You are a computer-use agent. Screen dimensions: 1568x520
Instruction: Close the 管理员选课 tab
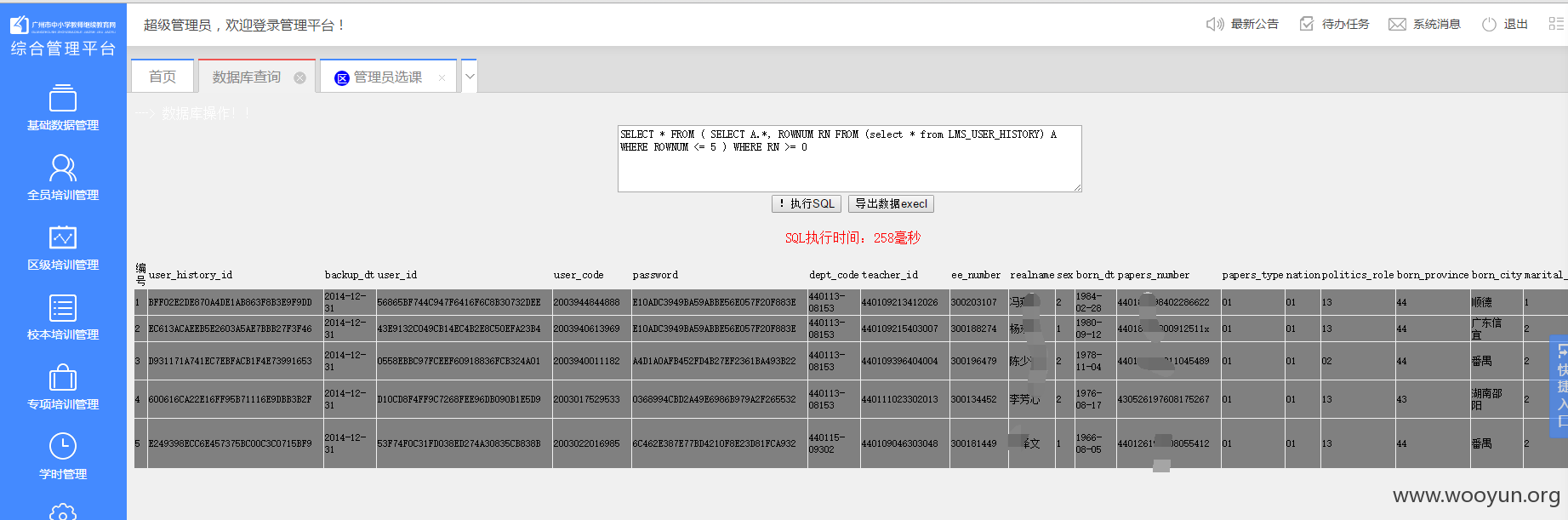[442, 77]
